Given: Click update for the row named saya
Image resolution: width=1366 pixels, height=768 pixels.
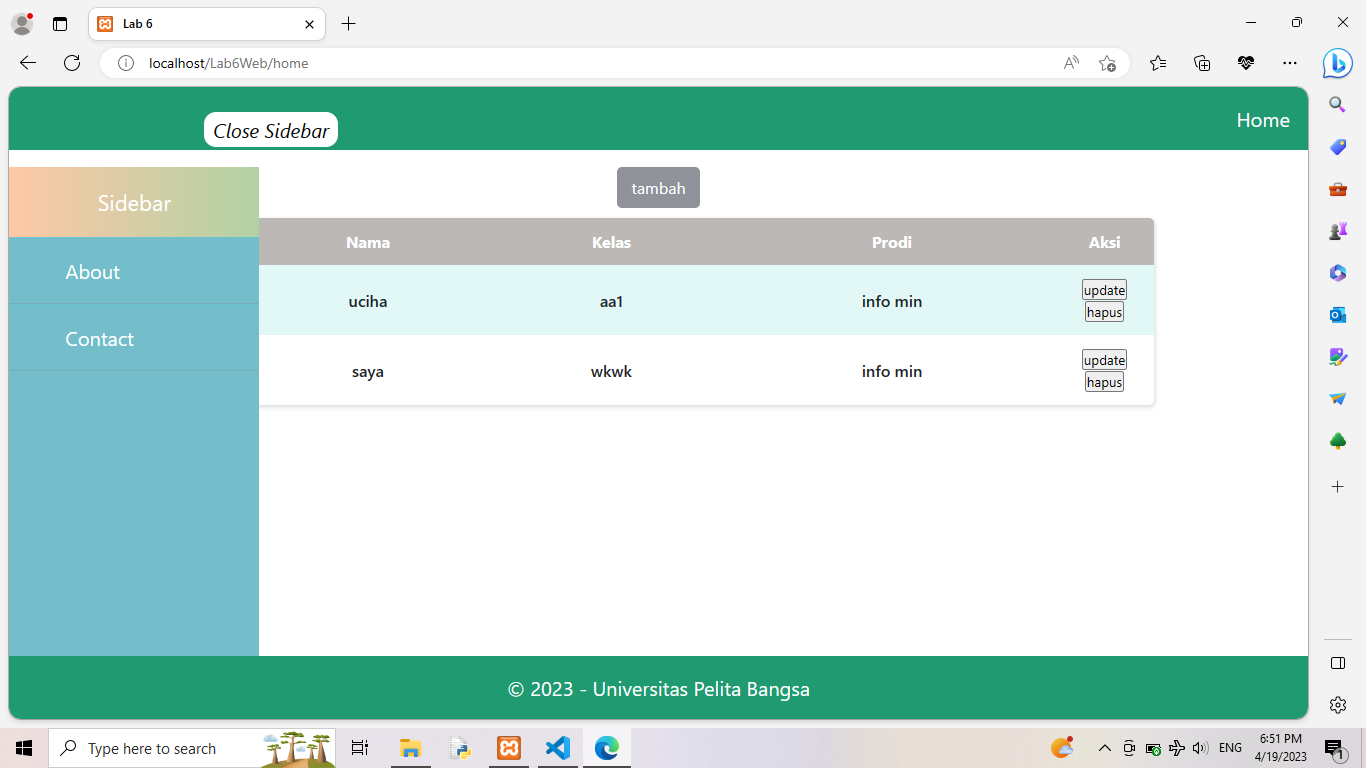Looking at the screenshot, I should click(x=1103, y=359).
